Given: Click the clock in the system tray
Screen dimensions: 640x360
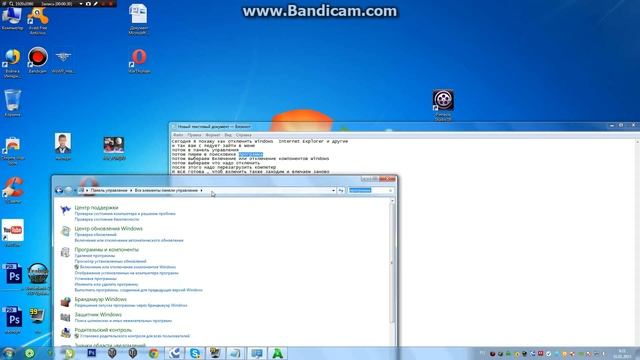Looking at the screenshot, I should [x=622, y=353].
